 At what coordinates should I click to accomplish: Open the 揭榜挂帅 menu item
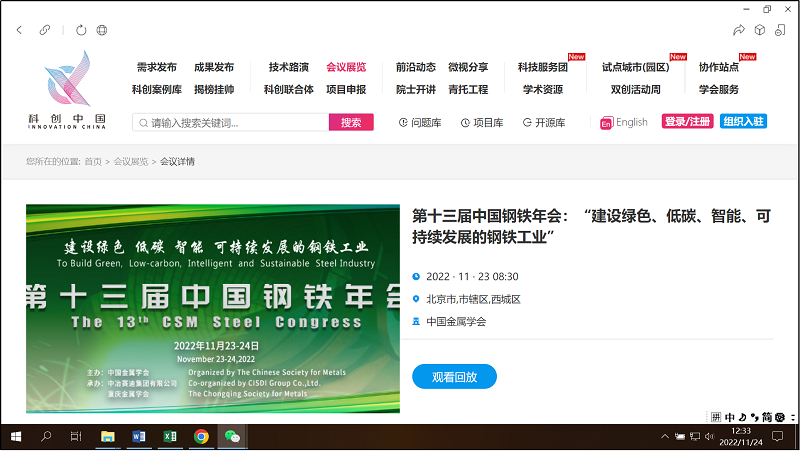(214, 90)
